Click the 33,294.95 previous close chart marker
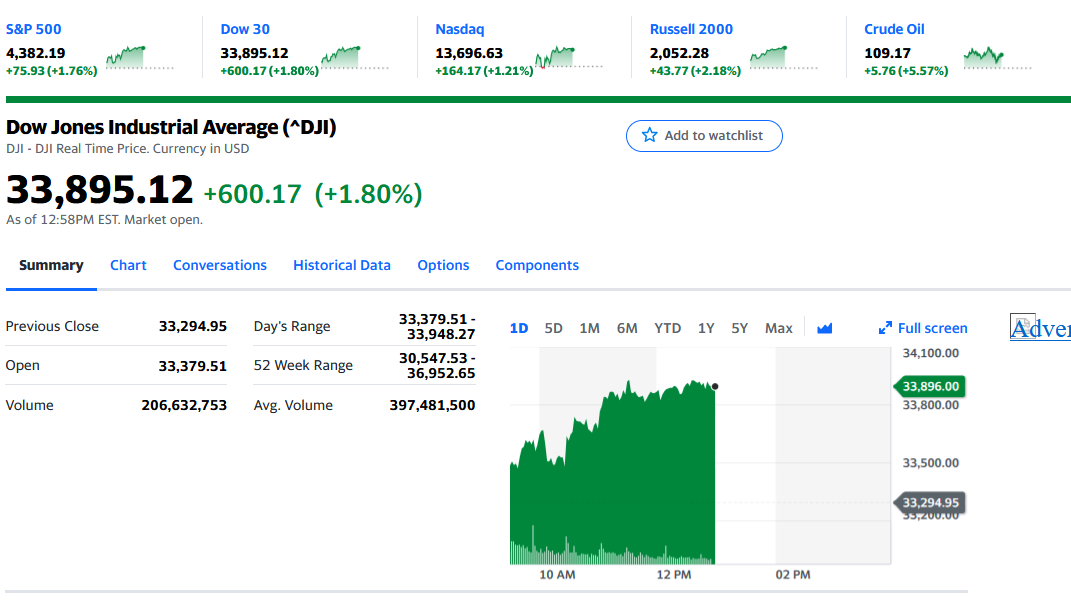The image size is (1071, 600). pyautogui.click(x=929, y=503)
